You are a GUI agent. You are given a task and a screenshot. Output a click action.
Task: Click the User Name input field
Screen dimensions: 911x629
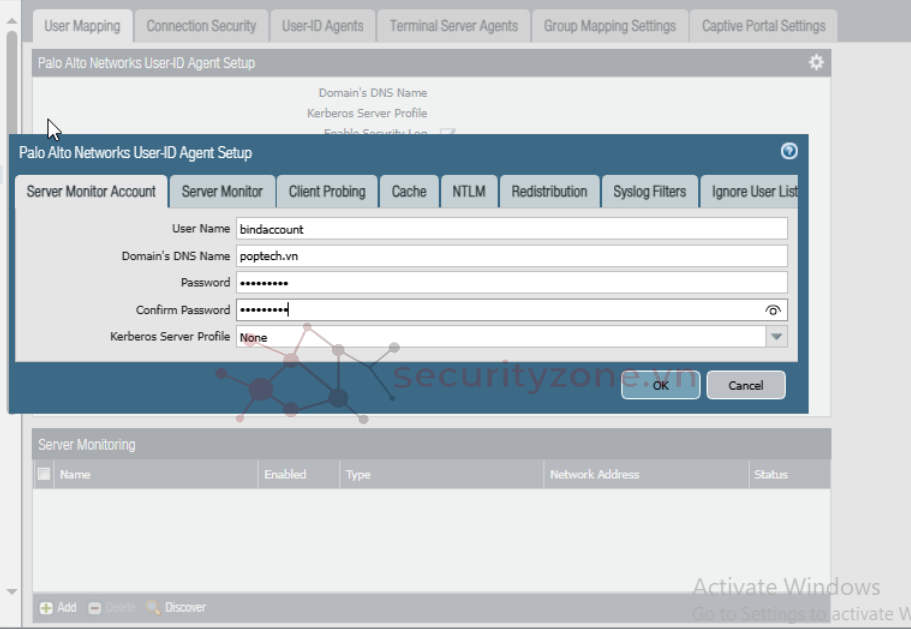coord(511,229)
